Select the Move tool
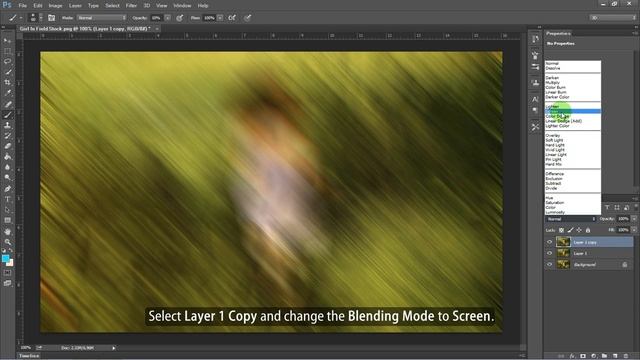Image resolution: width=640 pixels, height=360 pixels. coord(7,41)
